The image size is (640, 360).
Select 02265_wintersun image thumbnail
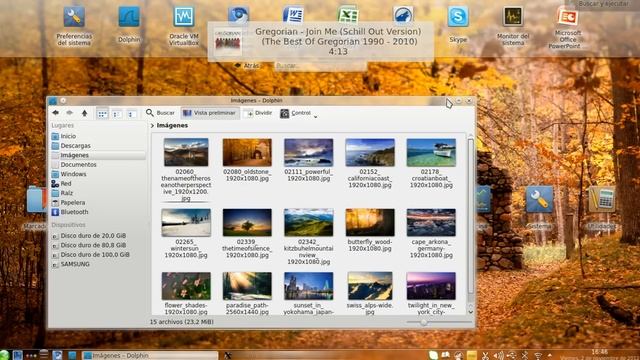[186, 222]
